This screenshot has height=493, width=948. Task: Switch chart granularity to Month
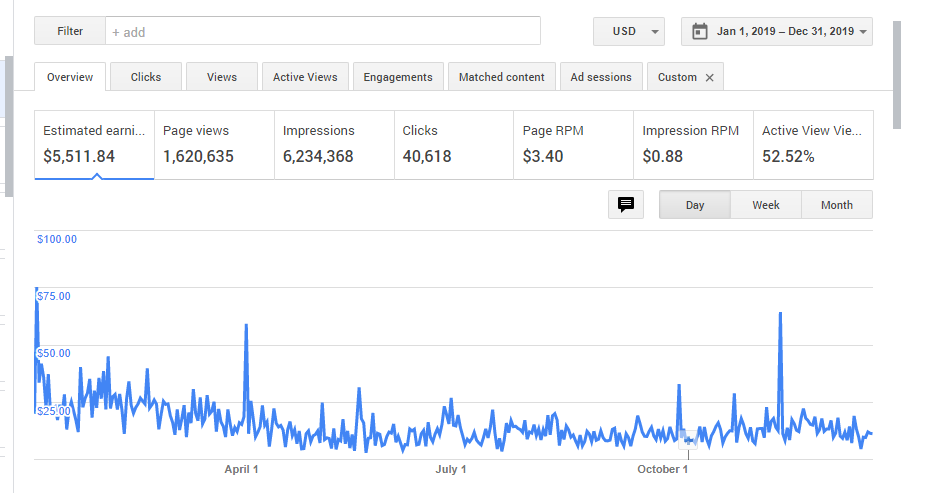(836, 205)
